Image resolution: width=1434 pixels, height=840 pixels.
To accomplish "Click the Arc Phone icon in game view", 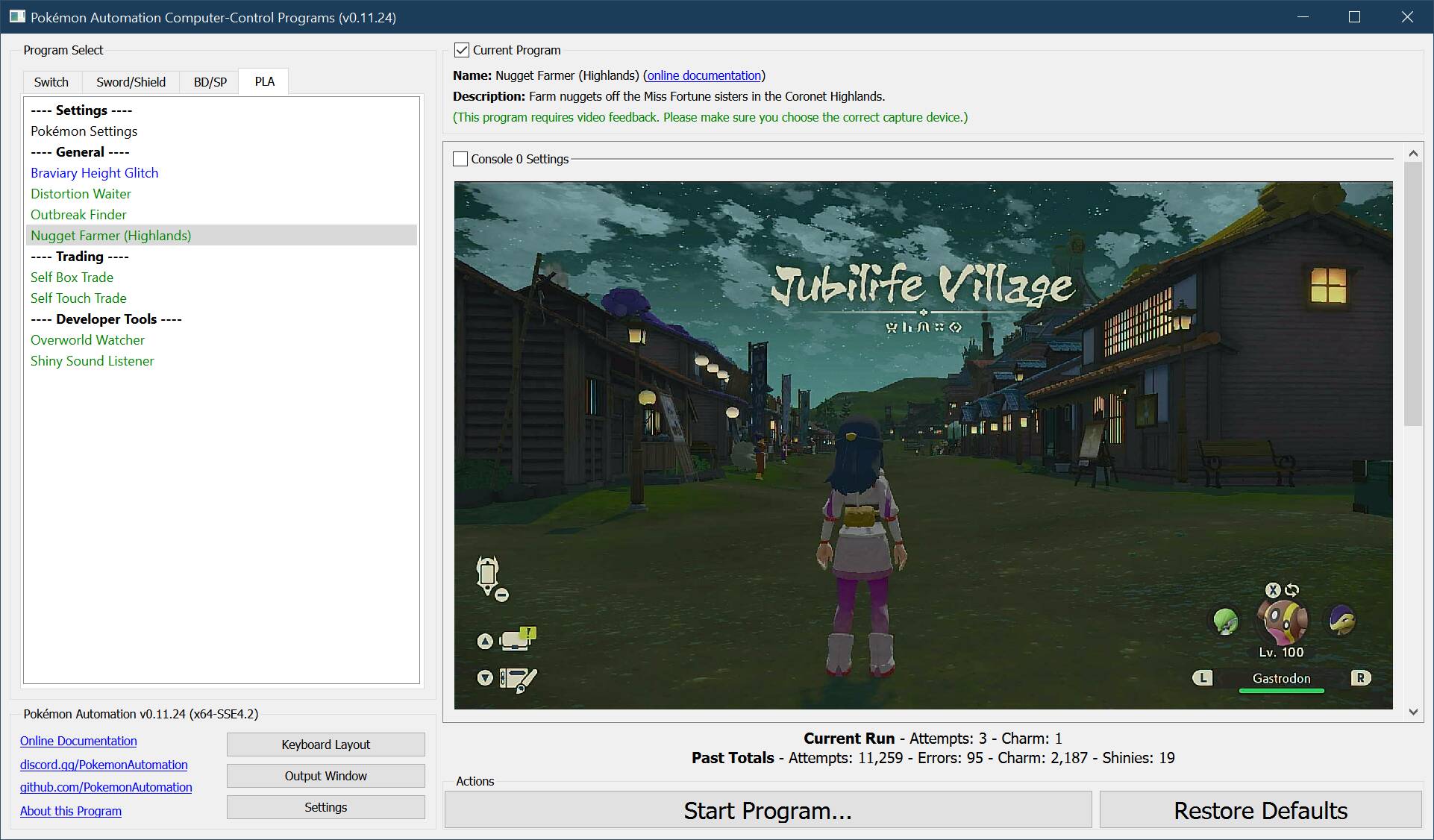I will tap(488, 574).
